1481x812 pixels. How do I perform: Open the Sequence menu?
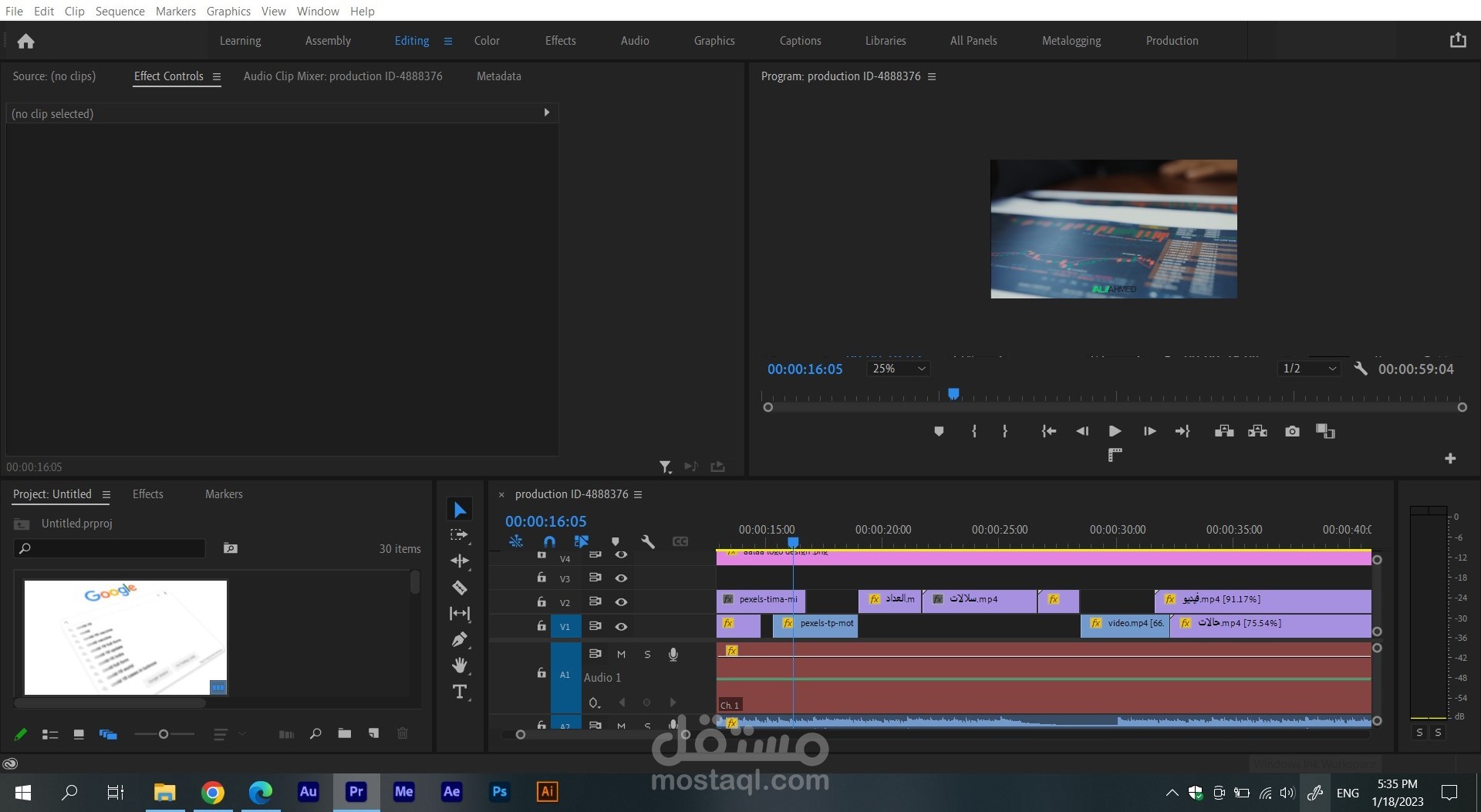[x=120, y=11]
